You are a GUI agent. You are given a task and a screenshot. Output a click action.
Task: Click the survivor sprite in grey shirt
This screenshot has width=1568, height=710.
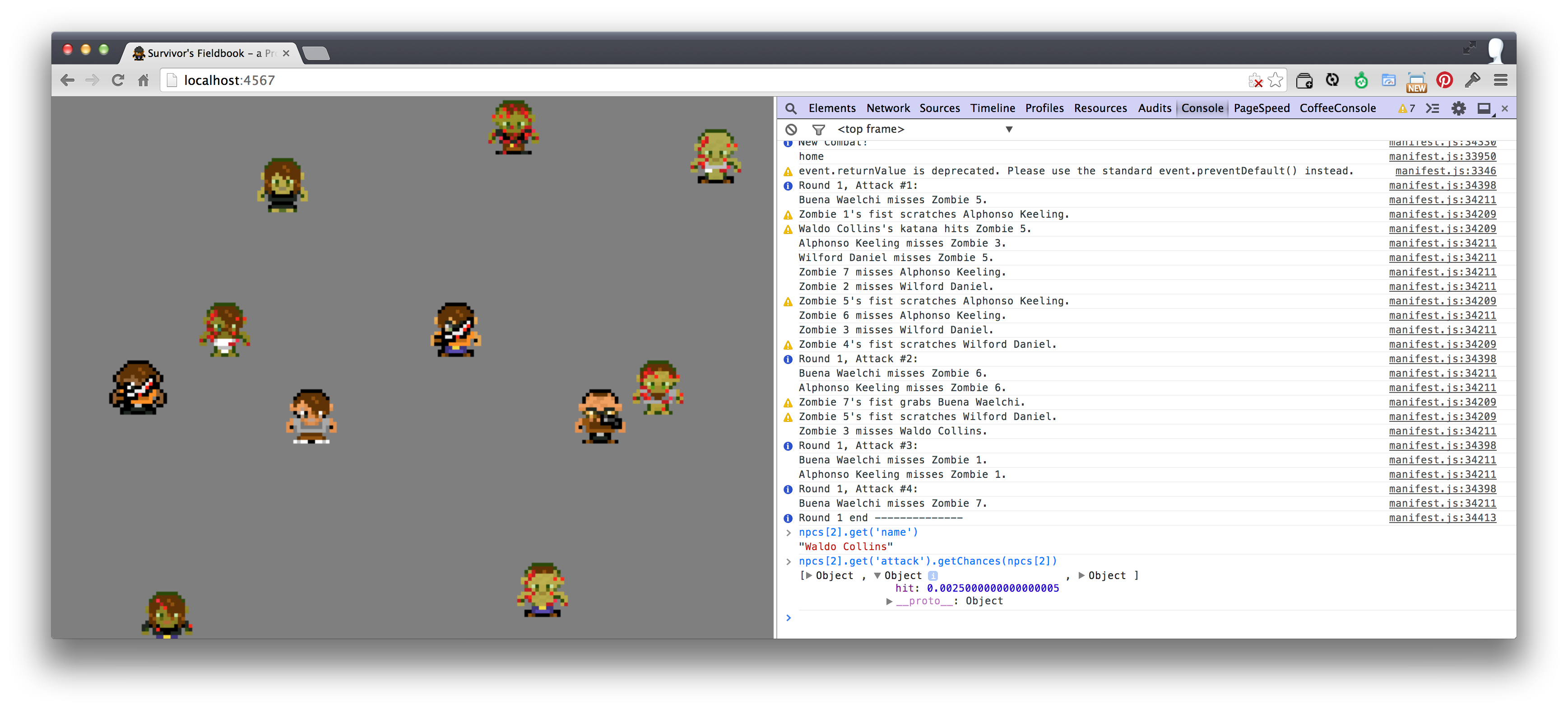coord(311,416)
